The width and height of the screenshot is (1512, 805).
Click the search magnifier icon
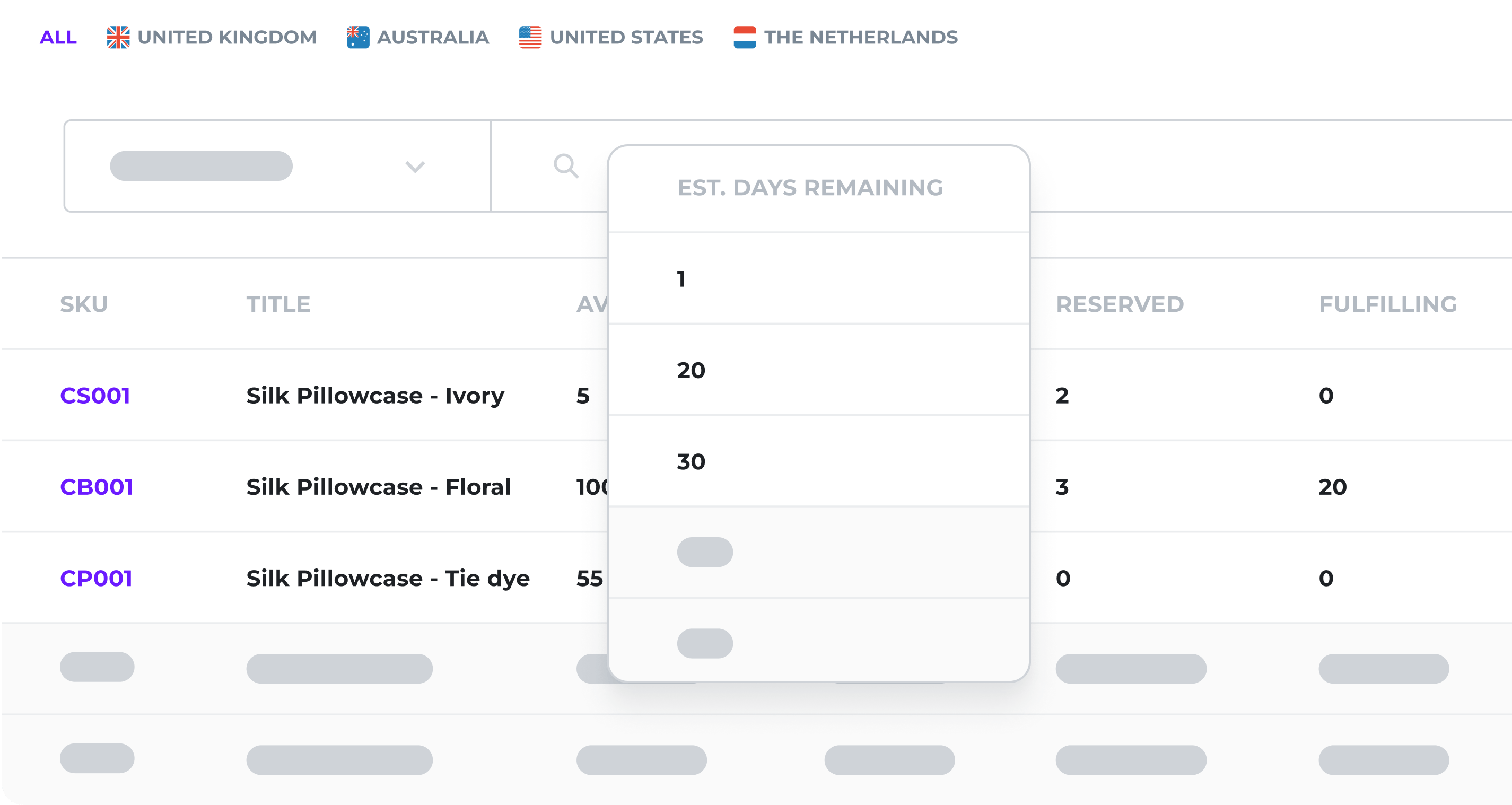(566, 166)
